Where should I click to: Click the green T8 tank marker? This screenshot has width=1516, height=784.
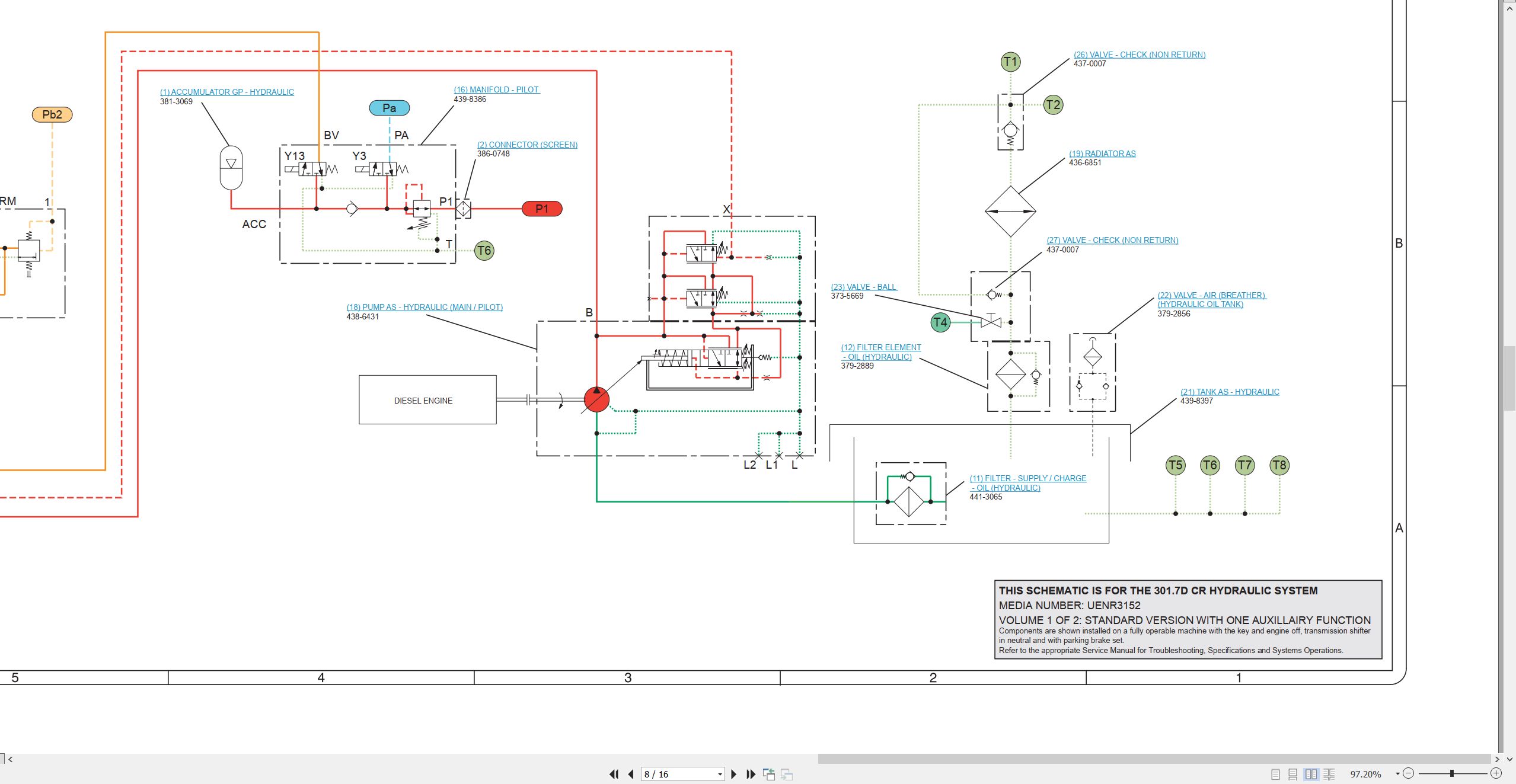click(x=1279, y=465)
